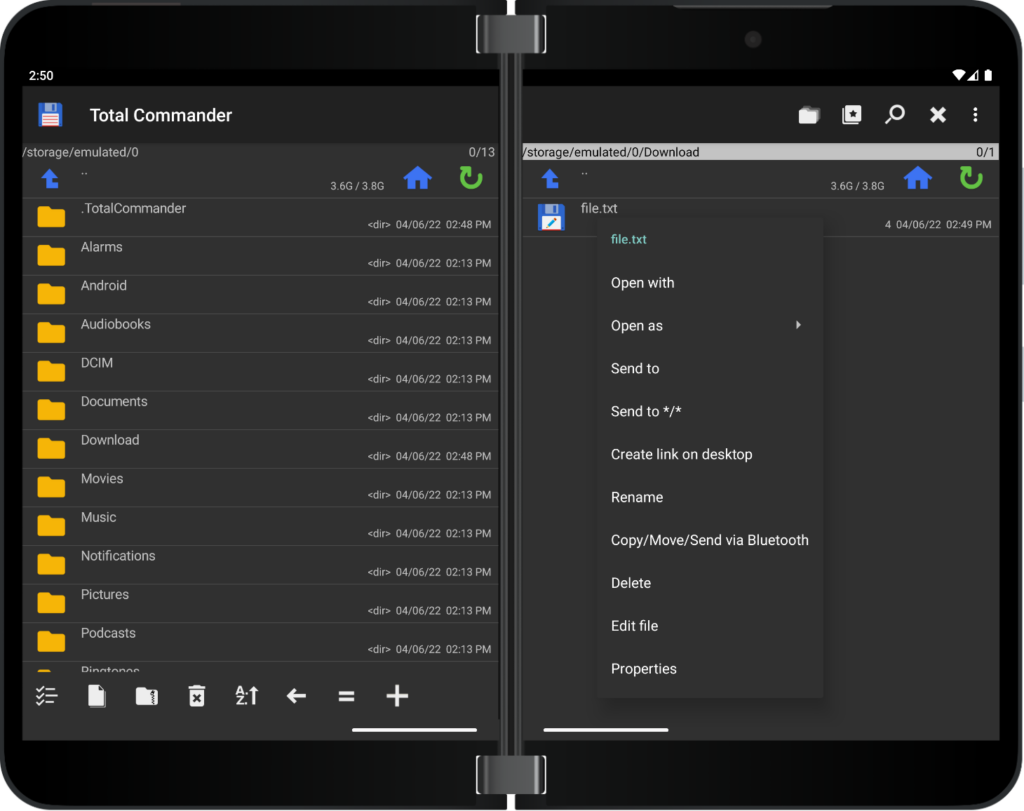This screenshot has height=811, width=1024.
Task: Open the search icon in the top toolbar
Action: point(894,114)
